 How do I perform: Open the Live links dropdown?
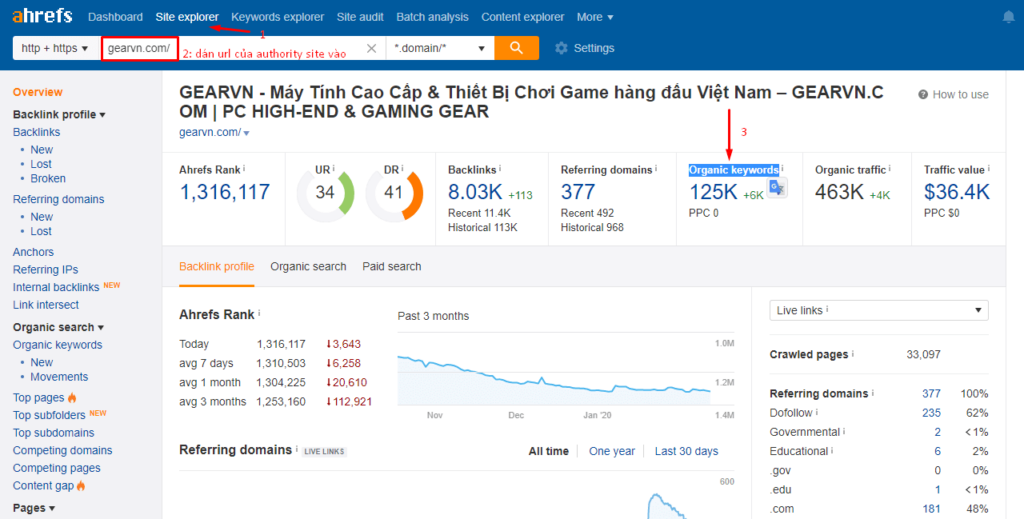pos(879,310)
